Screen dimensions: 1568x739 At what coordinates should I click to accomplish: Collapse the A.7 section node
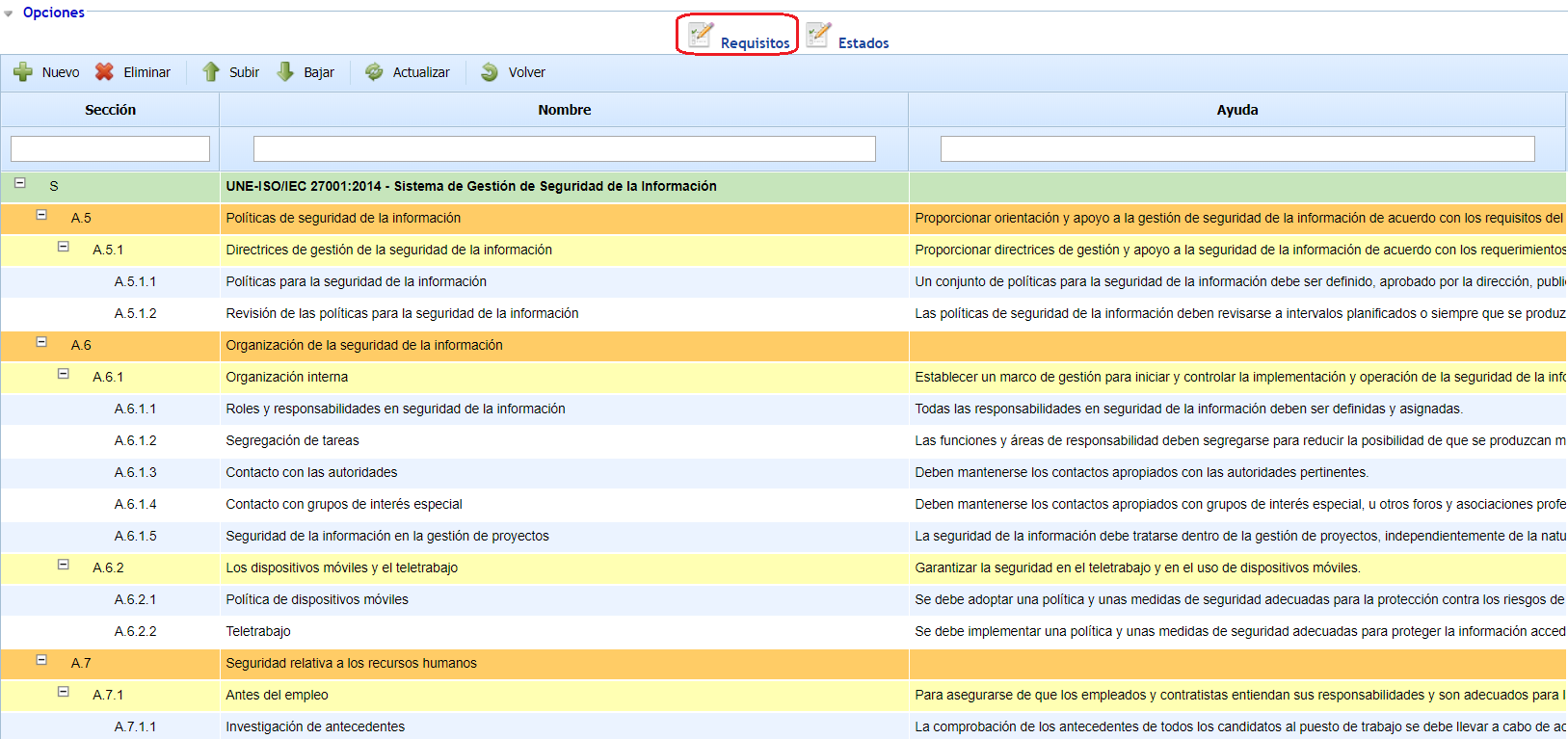point(41,660)
